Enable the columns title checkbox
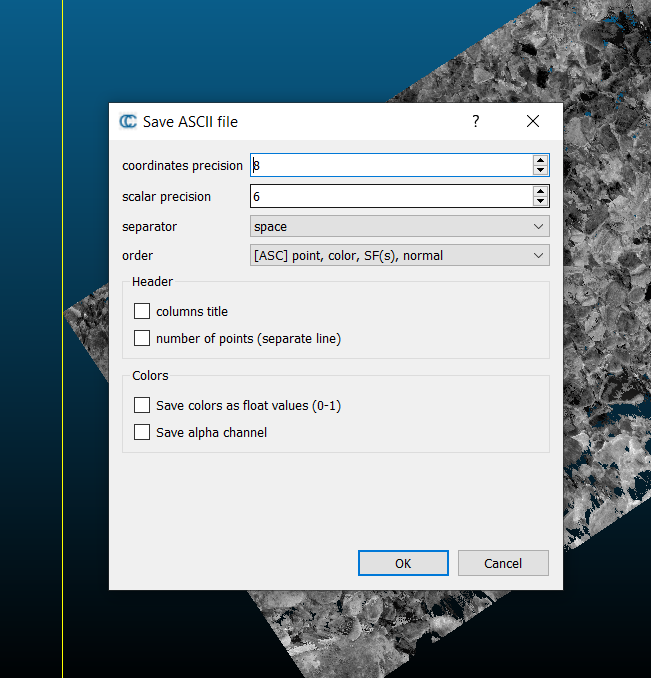This screenshot has height=678, width=651. coord(142,311)
